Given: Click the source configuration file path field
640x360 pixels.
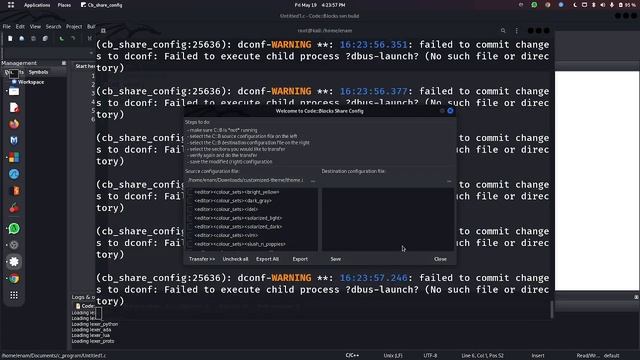Looking at the screenshot, I should coord(246,180).
